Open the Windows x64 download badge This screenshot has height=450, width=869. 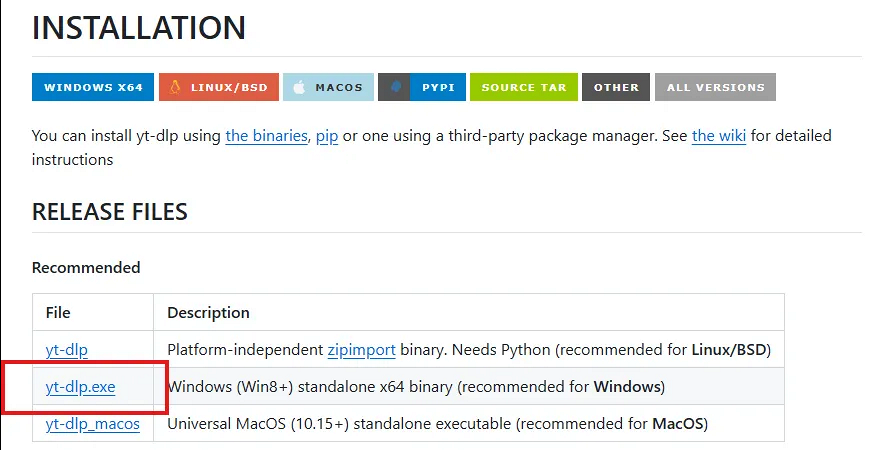(93, 88)
